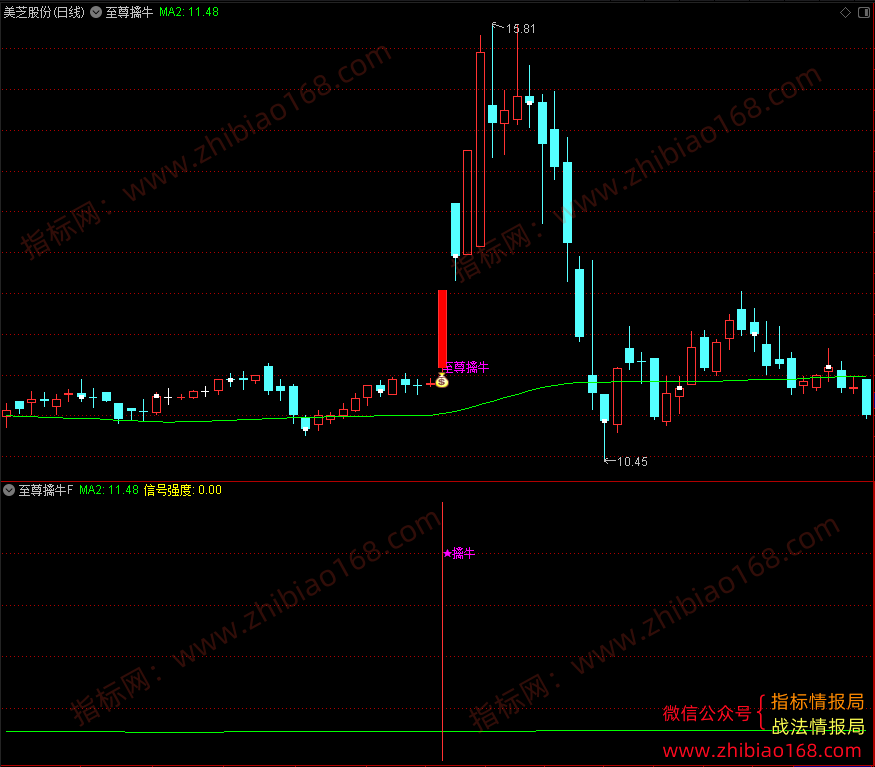Click the 战法情报局 yellow text
Screen dimensions: 875x767
(x=818, y=726)
